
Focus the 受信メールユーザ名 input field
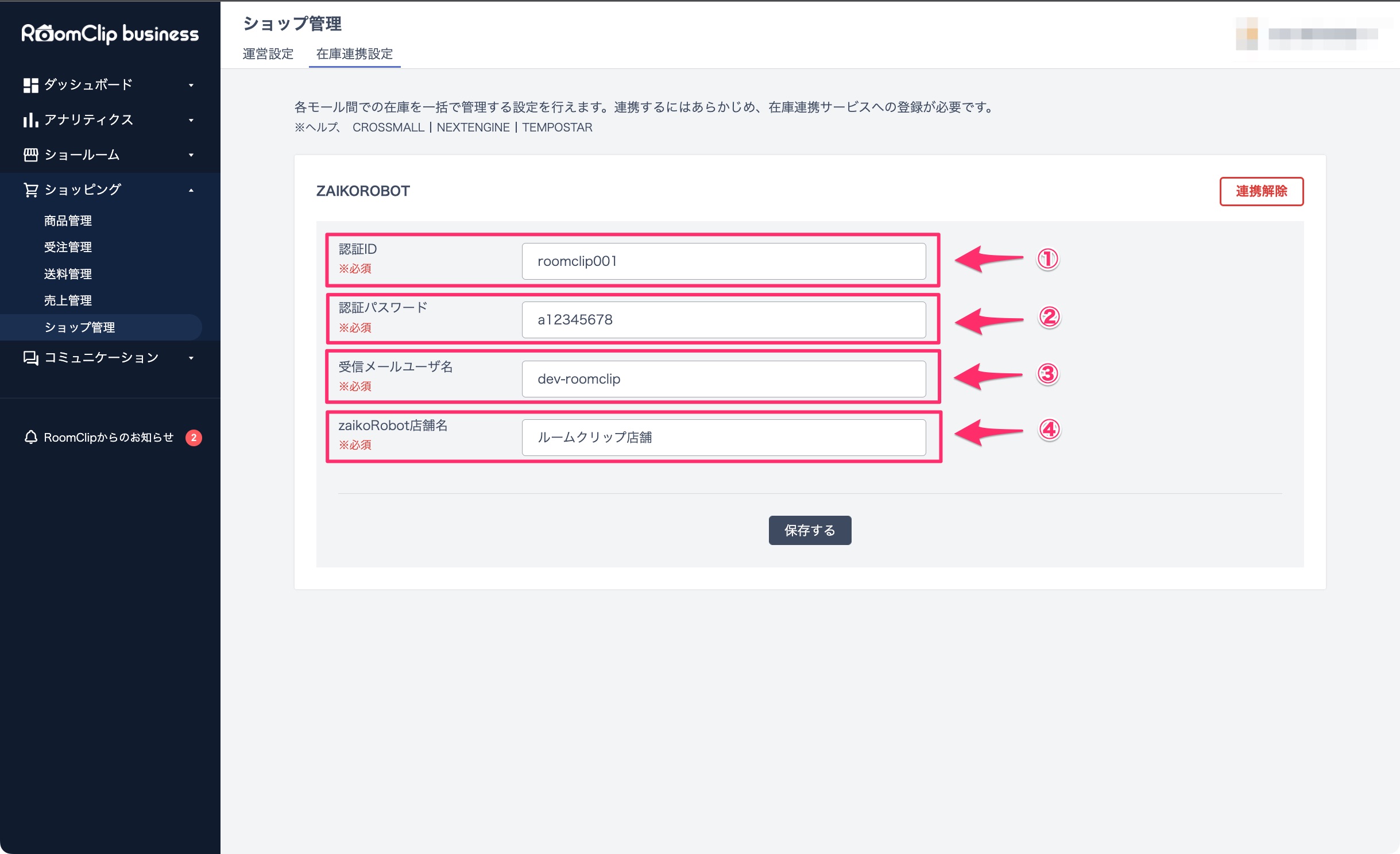click(x=724, y=379)
